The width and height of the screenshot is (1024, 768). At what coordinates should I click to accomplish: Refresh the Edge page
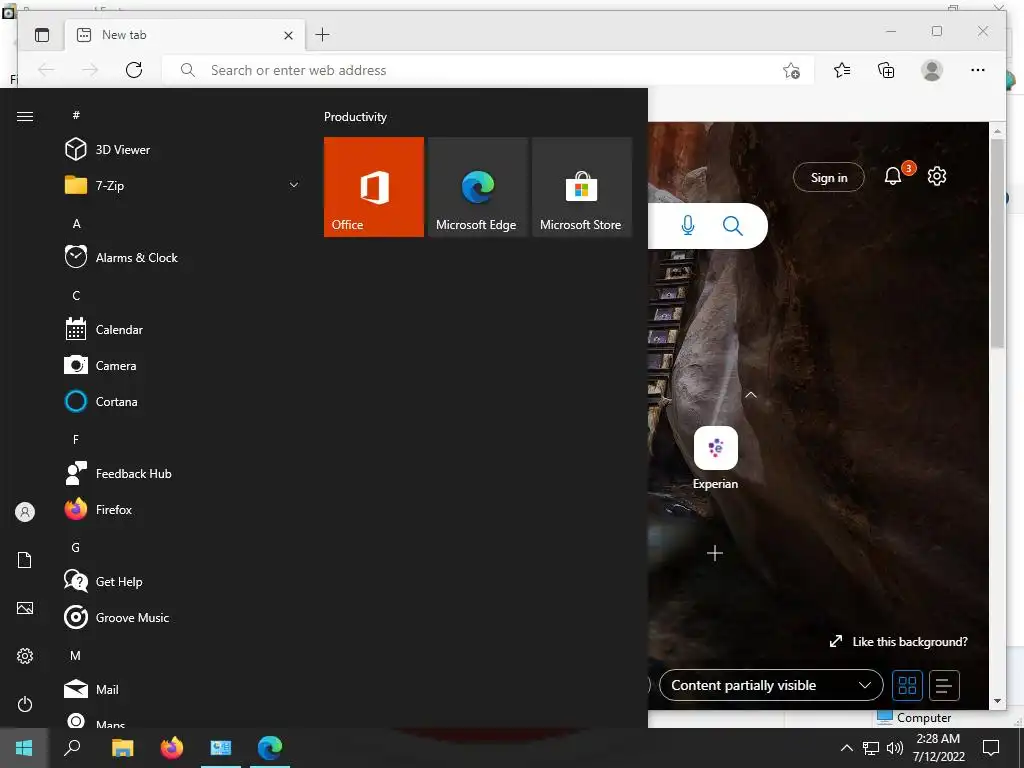click(134, 70)
